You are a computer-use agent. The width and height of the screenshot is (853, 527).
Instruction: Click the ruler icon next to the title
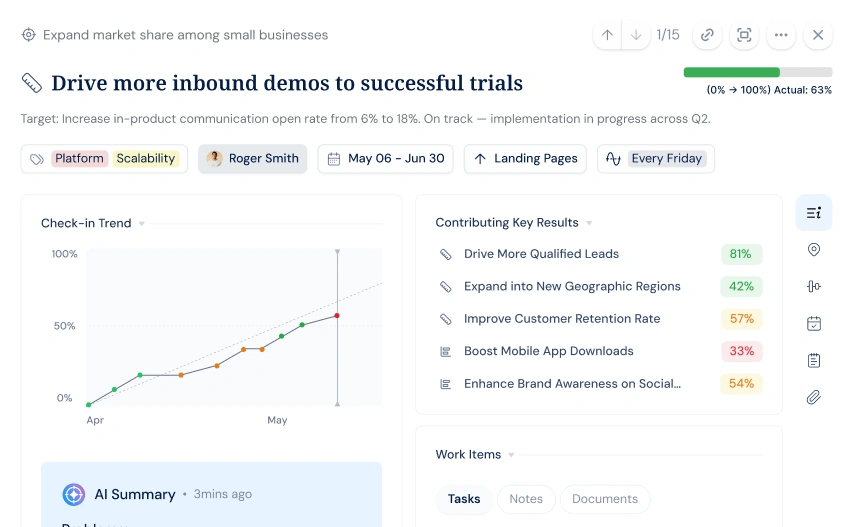32,83
